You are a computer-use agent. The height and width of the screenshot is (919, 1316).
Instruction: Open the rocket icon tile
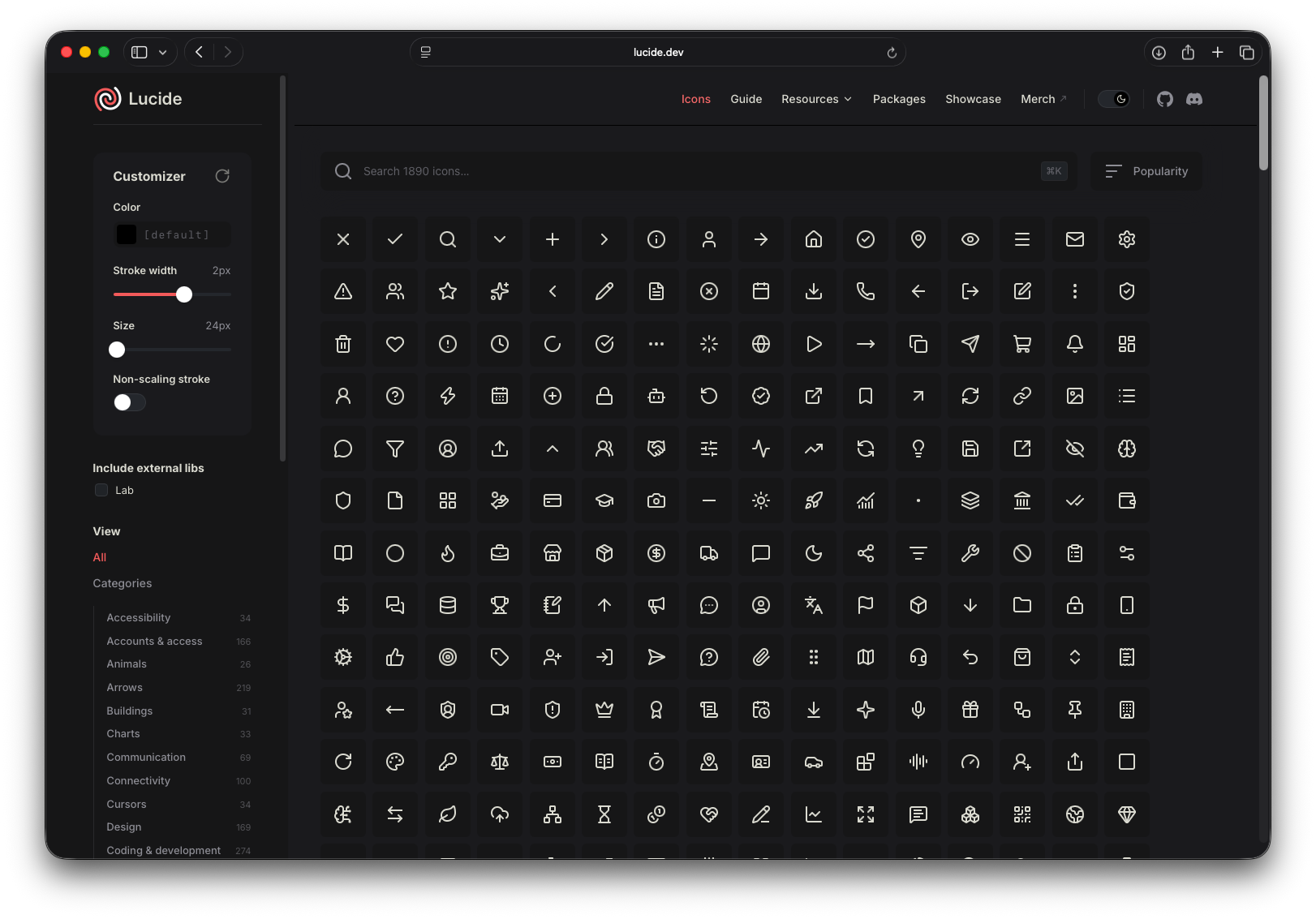coord(814,500)
